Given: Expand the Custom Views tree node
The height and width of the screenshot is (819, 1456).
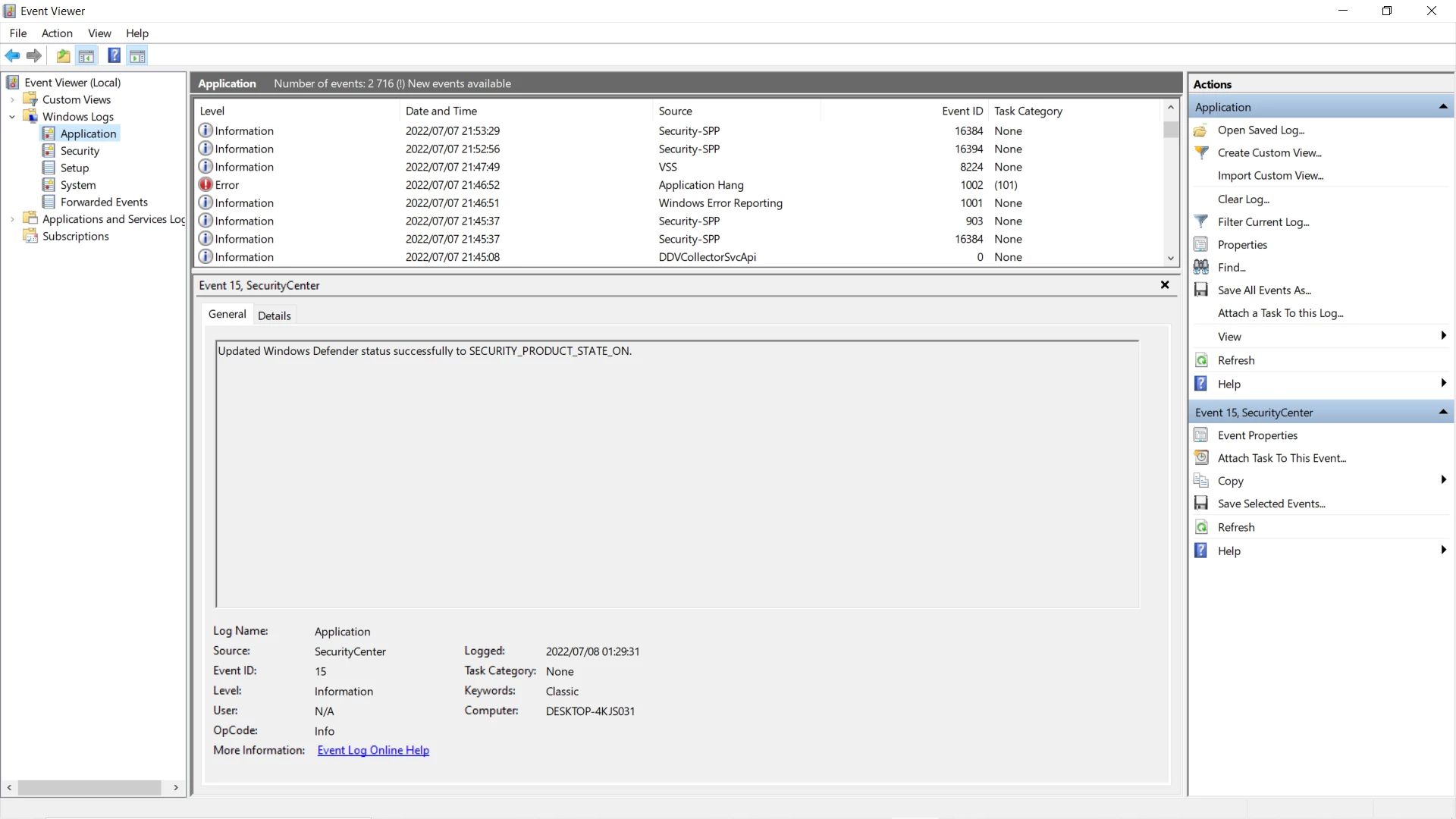Looking at the screenshot, I should pyautogui.click(x=12, y=99).
